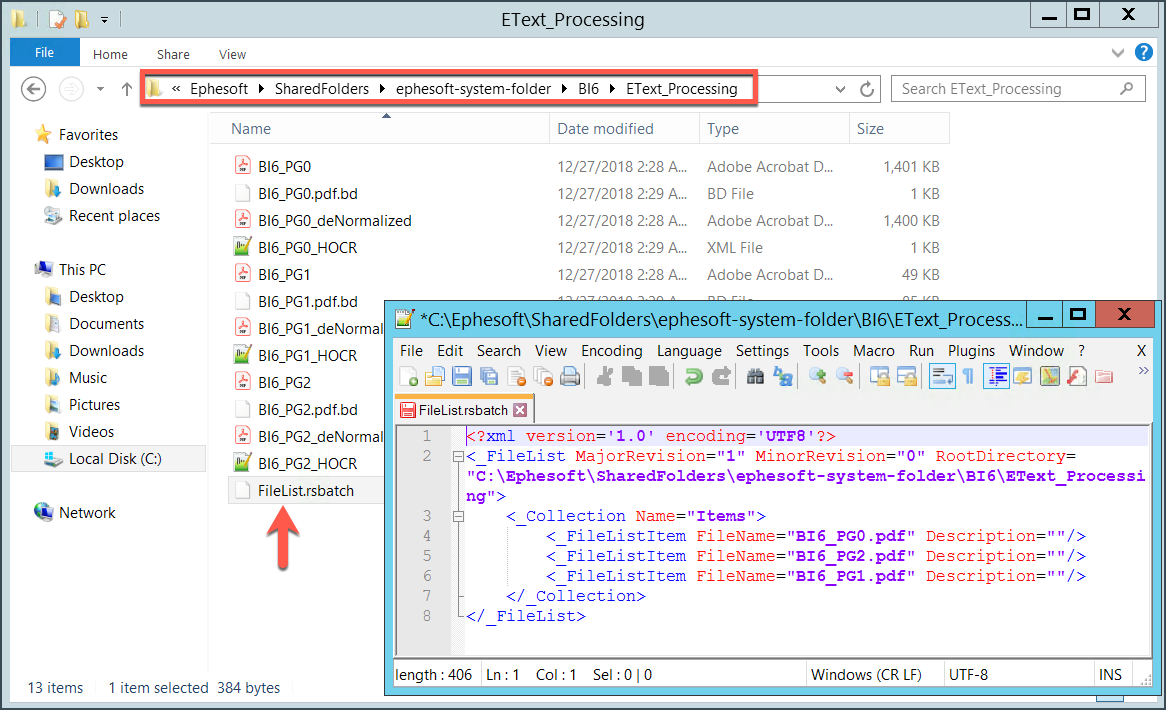
Task: Click the SharedFolders breadcrumb segment
Action: [321, 89]
